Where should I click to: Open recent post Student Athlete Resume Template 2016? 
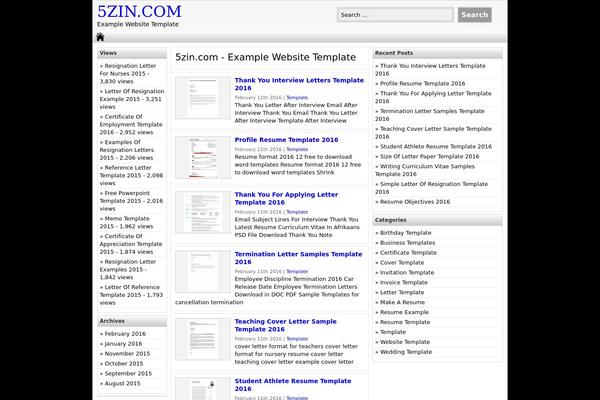point(436,147)
